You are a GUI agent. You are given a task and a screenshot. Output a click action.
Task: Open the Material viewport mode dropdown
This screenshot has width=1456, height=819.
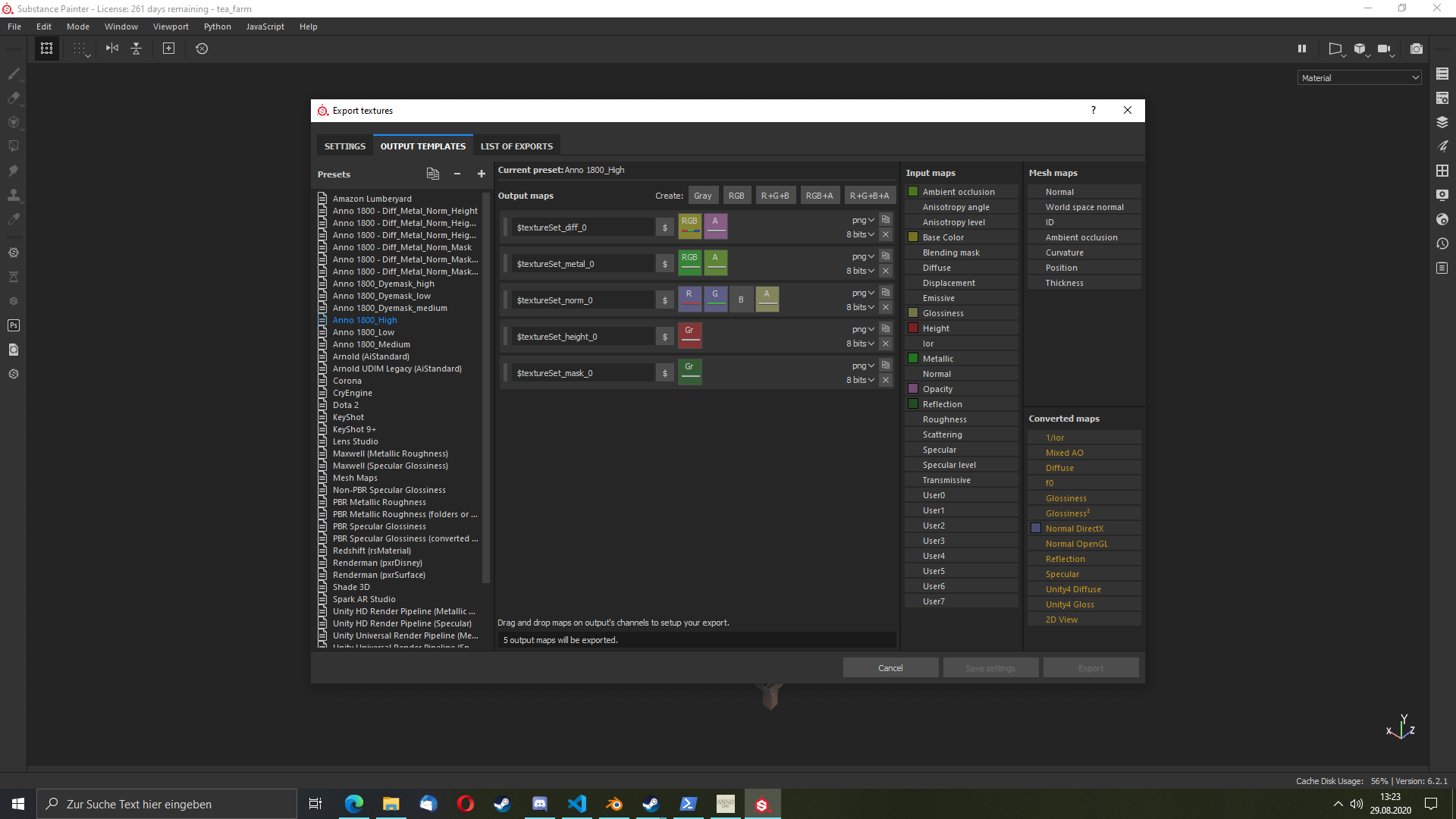1359,78
